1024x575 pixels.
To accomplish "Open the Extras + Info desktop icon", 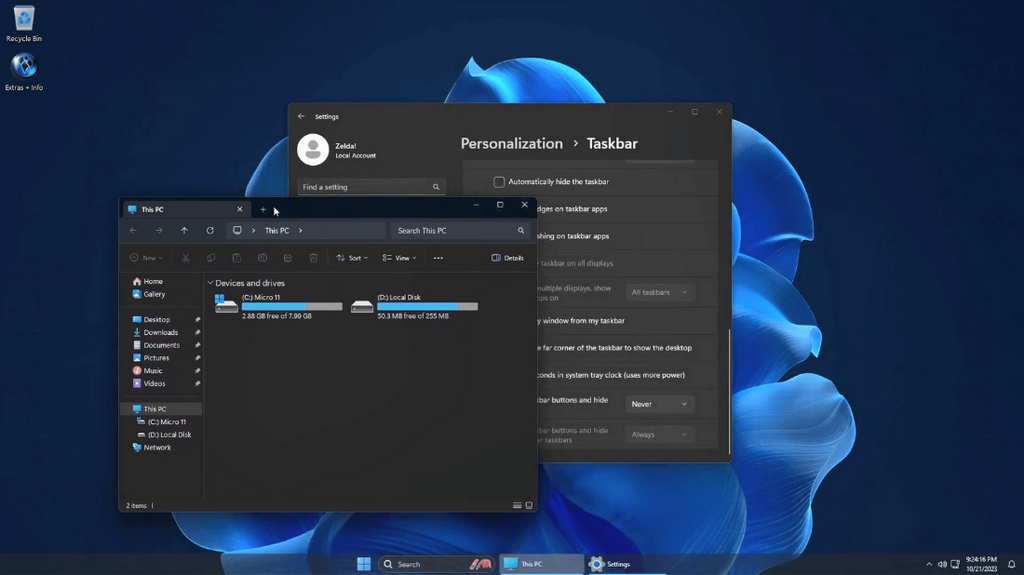I will tap(24, 72).
